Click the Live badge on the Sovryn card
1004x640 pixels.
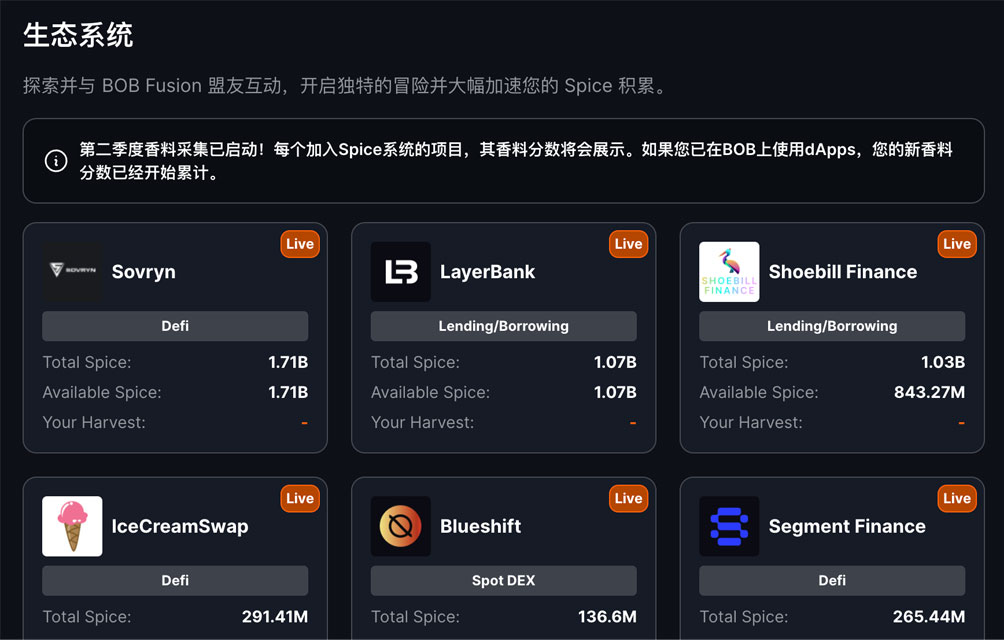click(x=300, y=244)
